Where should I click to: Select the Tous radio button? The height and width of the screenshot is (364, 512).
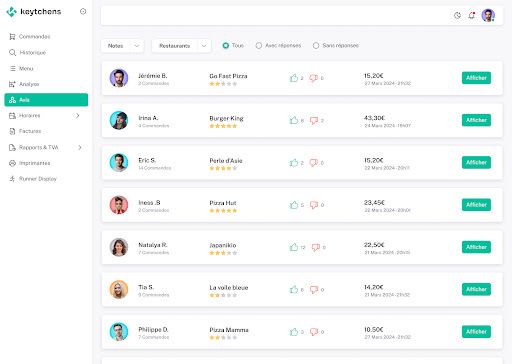tap(226, 45)
